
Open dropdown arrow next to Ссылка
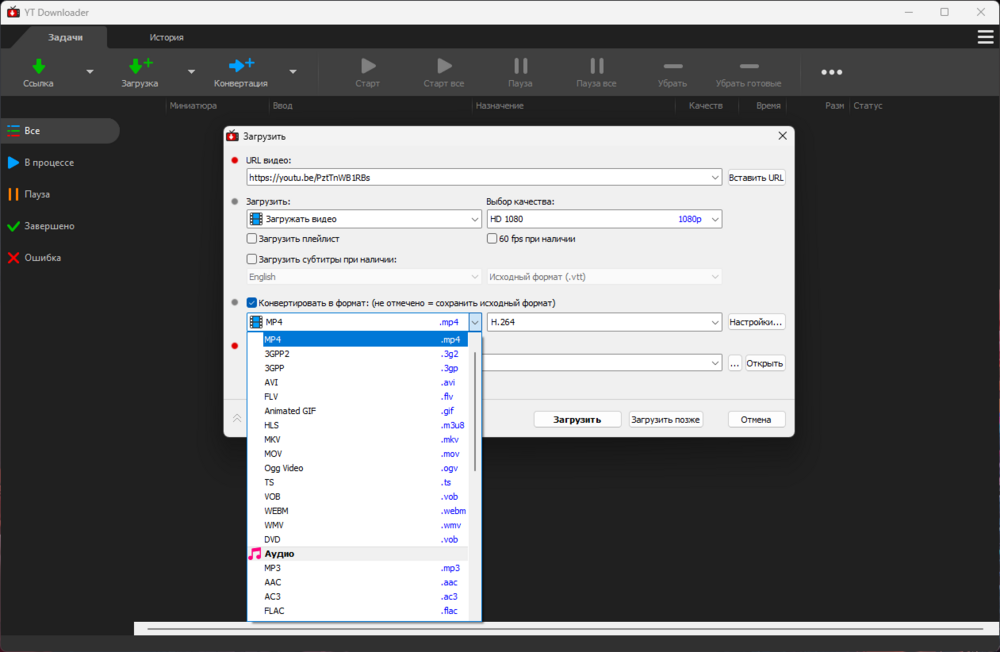[x=90, y=72]
